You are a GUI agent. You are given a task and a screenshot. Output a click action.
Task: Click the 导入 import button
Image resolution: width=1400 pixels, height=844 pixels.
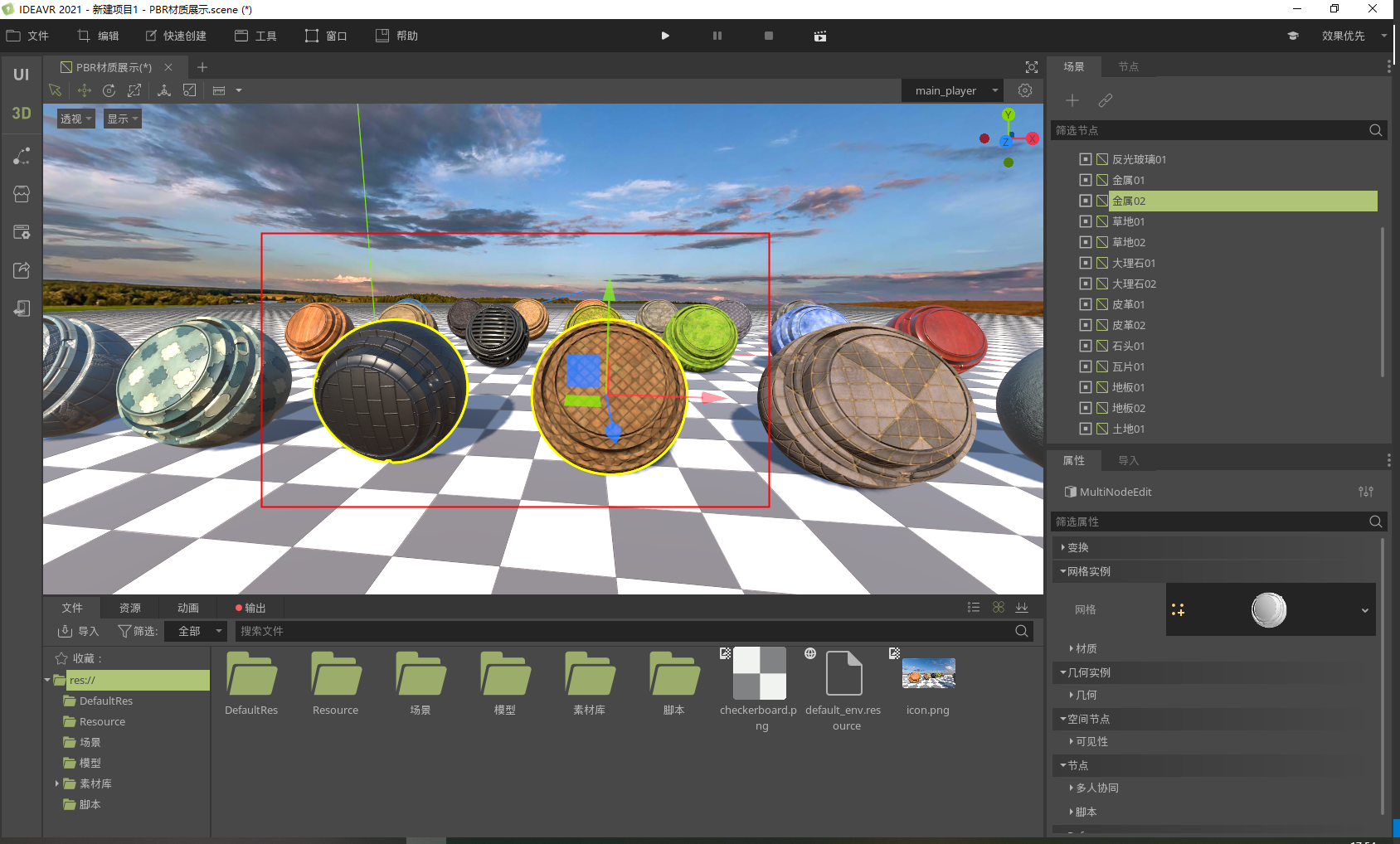click(x=79, y=631)
